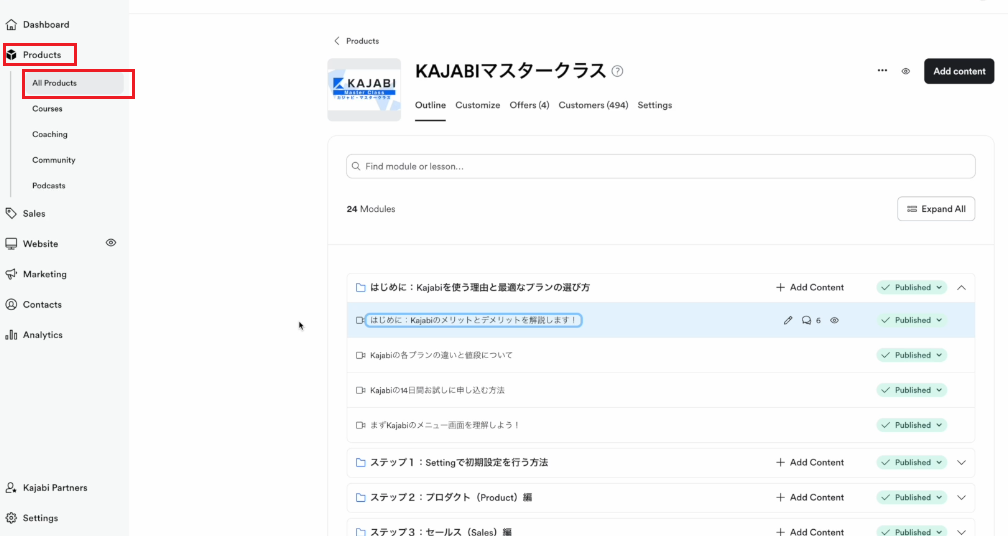Click the KAJABI Master Class product thumbnail
This screenshot has width=1008, height=536.
[x=364, y=90]
